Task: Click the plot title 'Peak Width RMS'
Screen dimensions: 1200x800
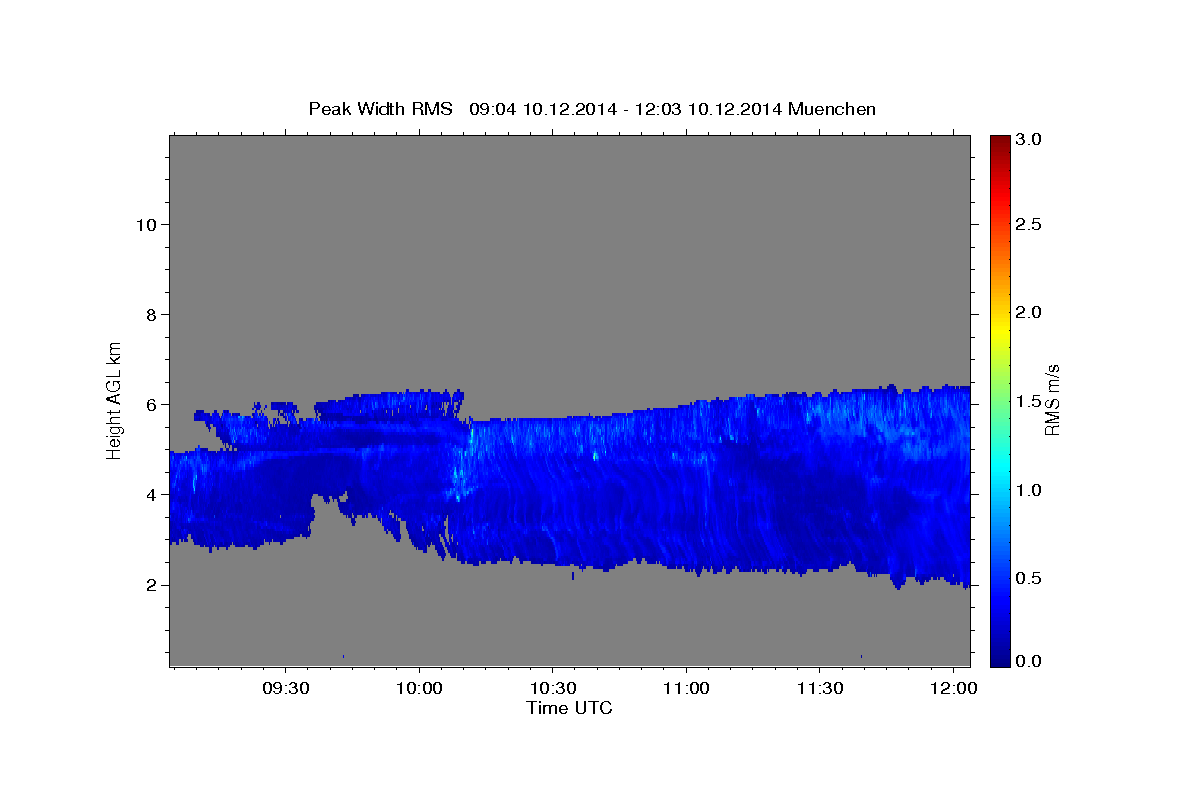Action: (380, 108)
